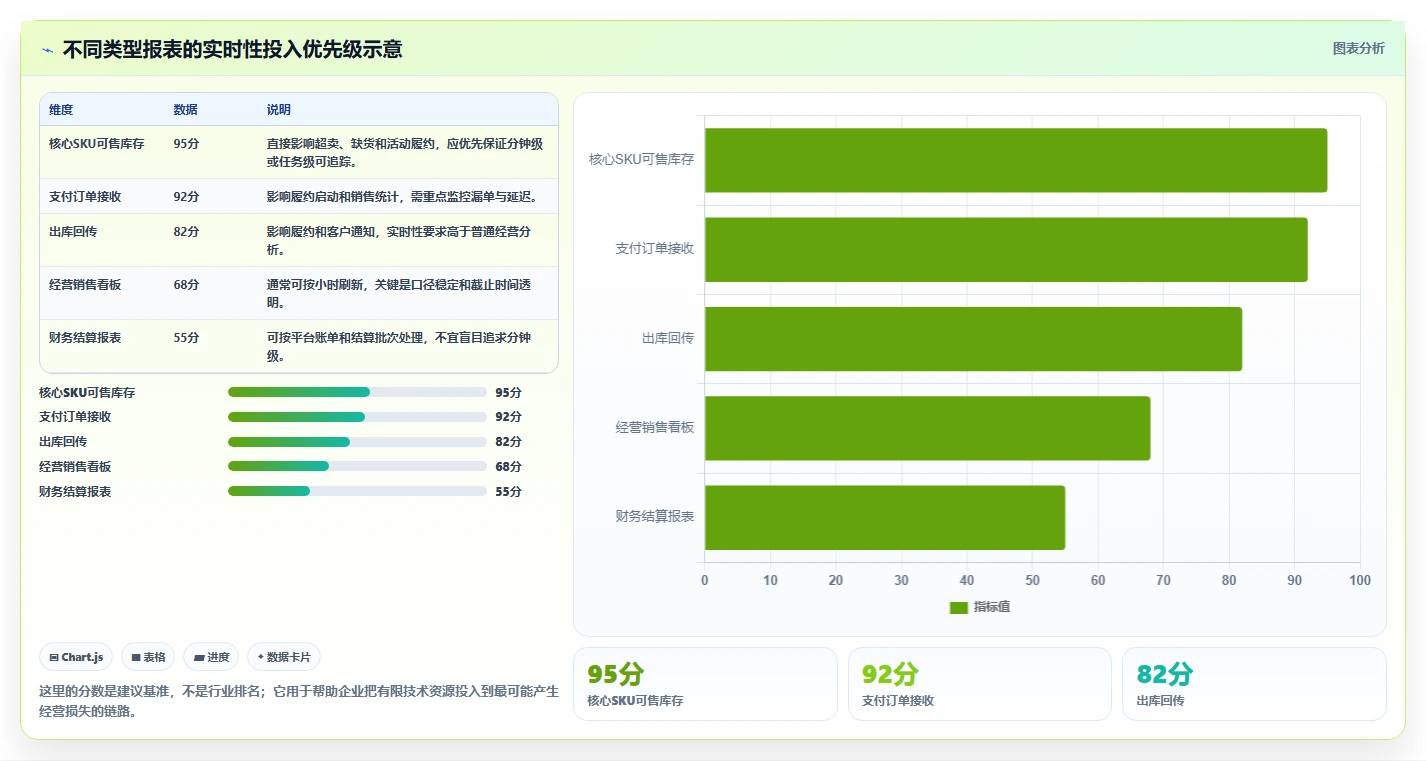
Task: Click the 财务结算报表 chart bar
Action: pos(885,518)
